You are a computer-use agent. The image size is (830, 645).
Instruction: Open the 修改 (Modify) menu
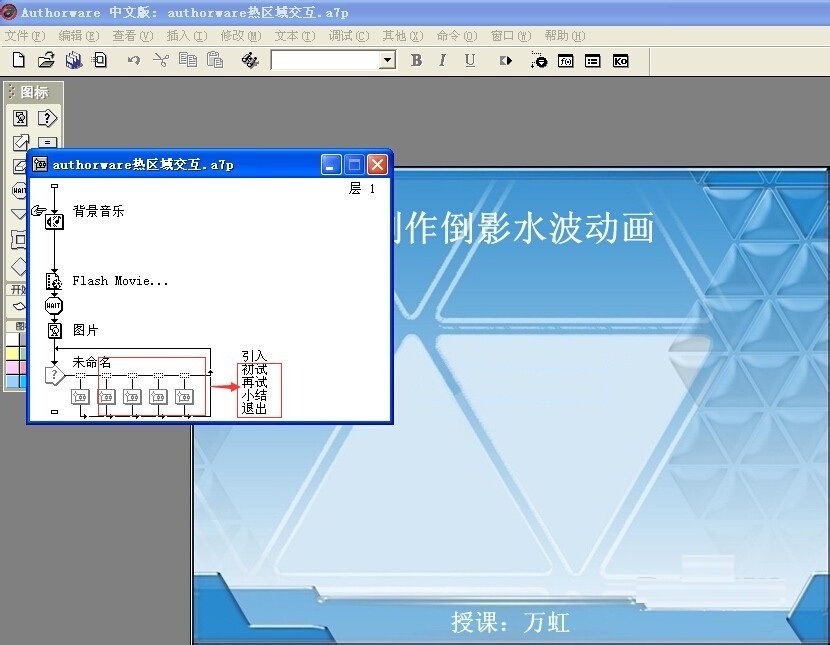[x=240, y=35]
